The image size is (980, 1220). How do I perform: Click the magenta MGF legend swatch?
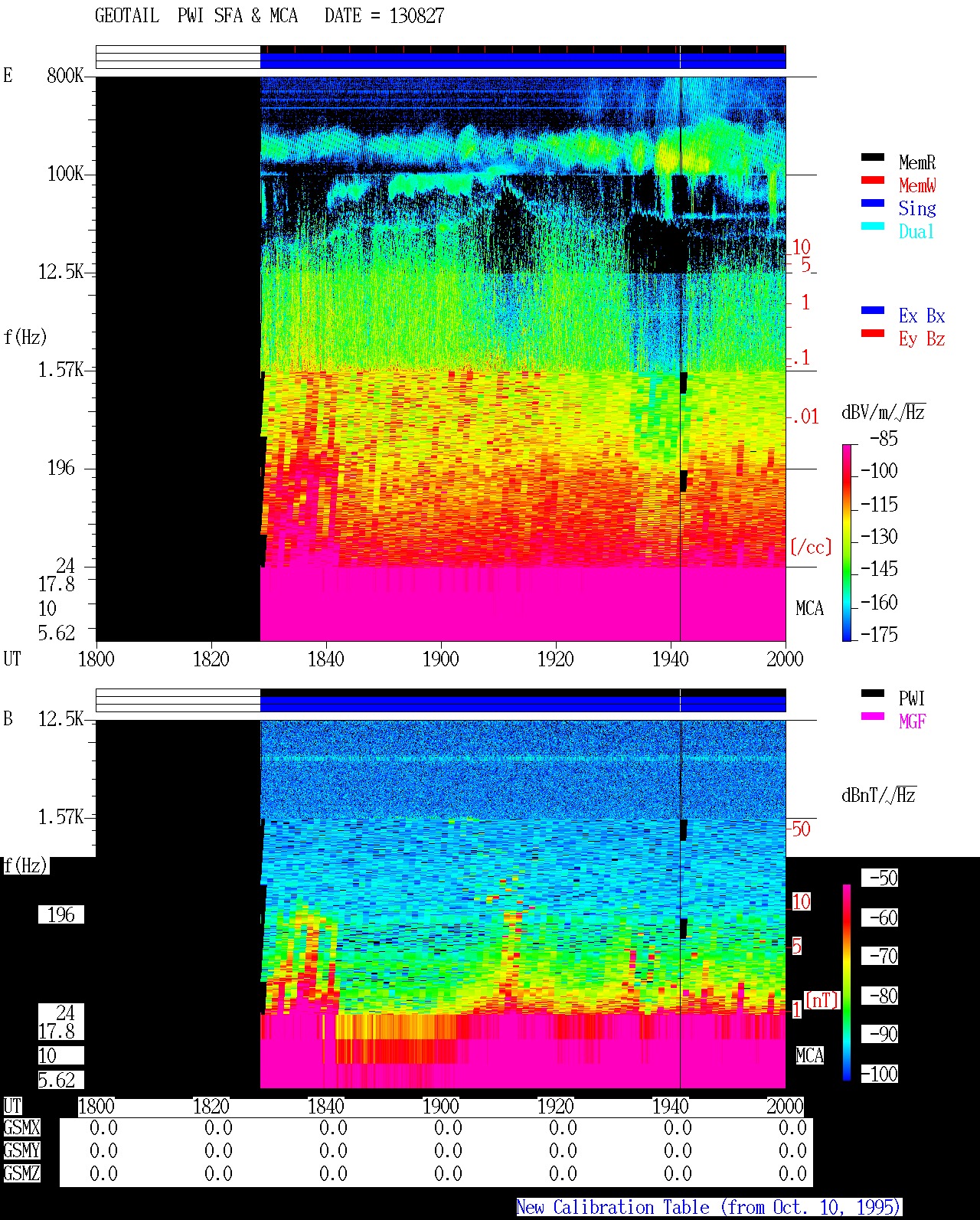pyautogui.click(x=873, y=716)
